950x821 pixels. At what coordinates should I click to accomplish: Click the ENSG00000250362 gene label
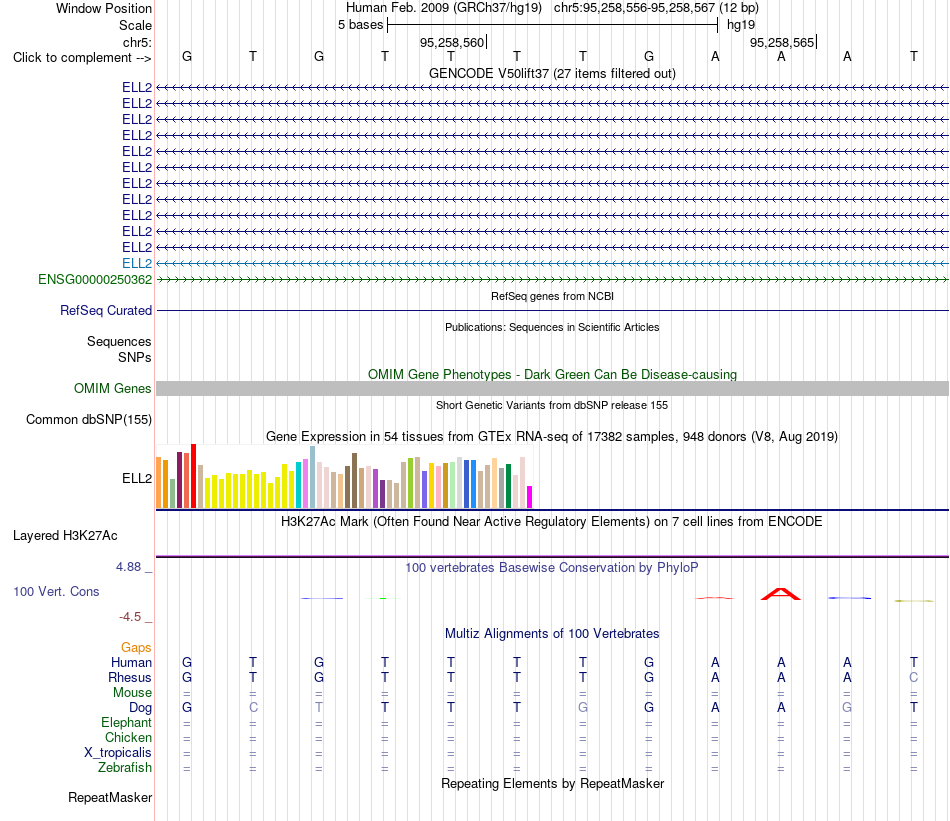tap(95, 279)
